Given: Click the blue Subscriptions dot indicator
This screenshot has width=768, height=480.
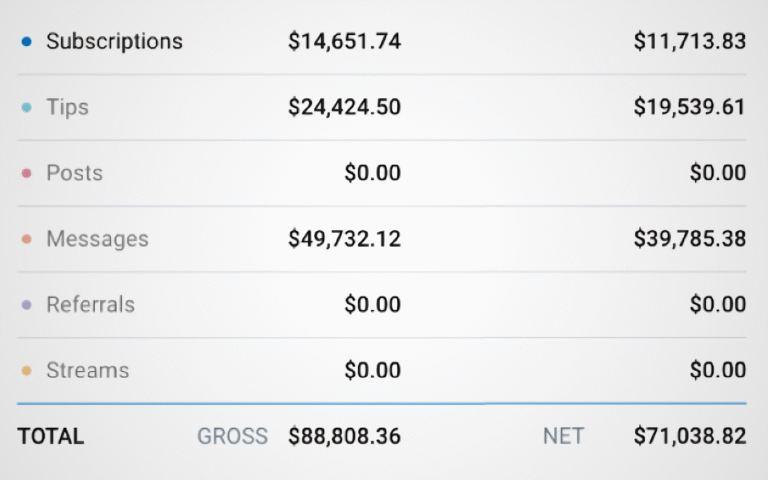Looking at the screenshot, I should pos(27,42).
